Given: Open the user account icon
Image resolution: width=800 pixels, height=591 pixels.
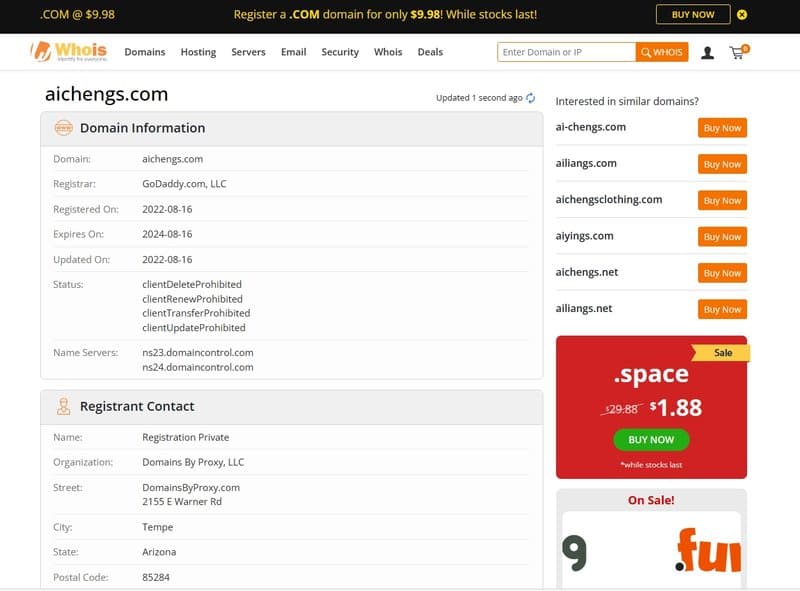Looking at the screenshot, I should click(709, 51).
